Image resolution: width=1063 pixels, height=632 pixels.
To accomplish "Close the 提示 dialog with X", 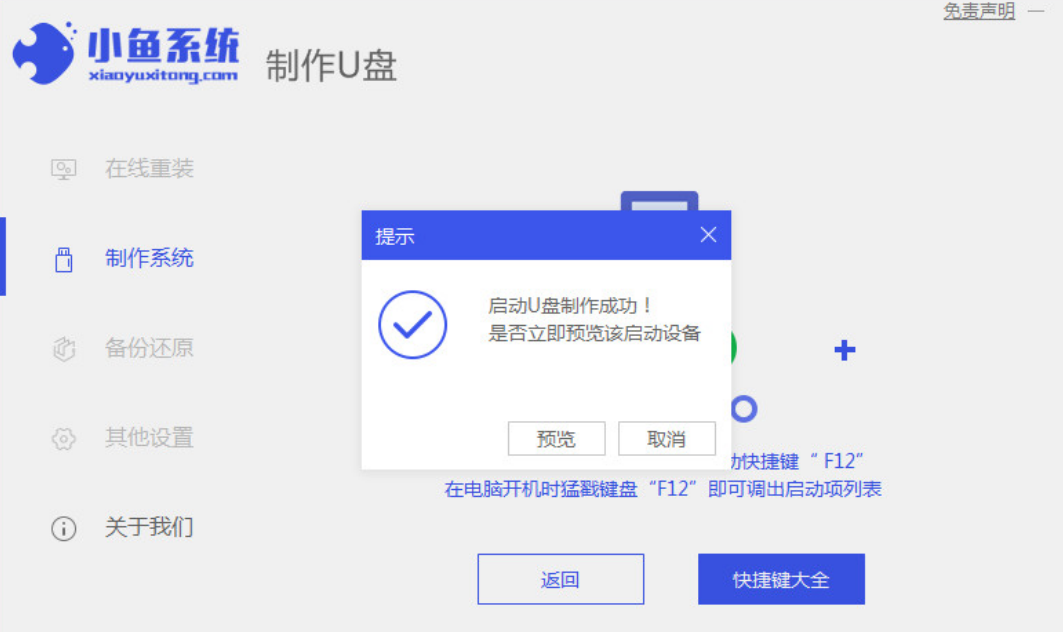I will tap(708, 235).
